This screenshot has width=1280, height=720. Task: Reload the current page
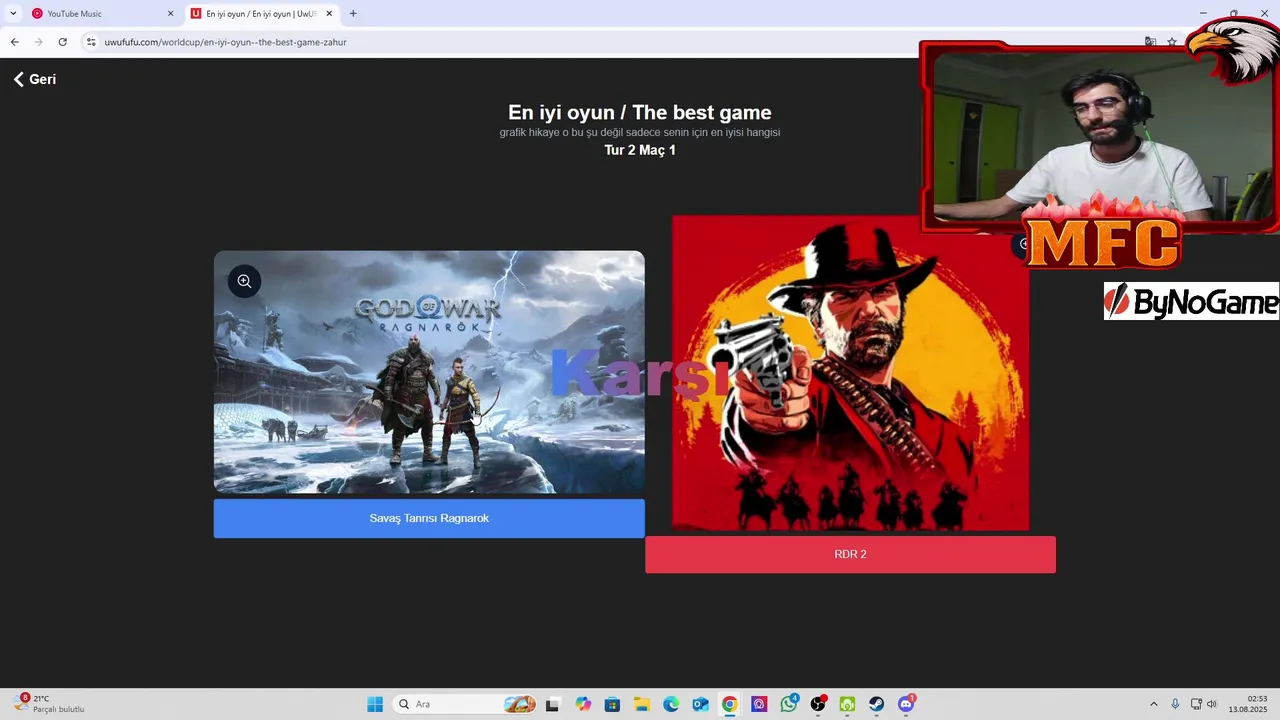[x=63, y=42]
